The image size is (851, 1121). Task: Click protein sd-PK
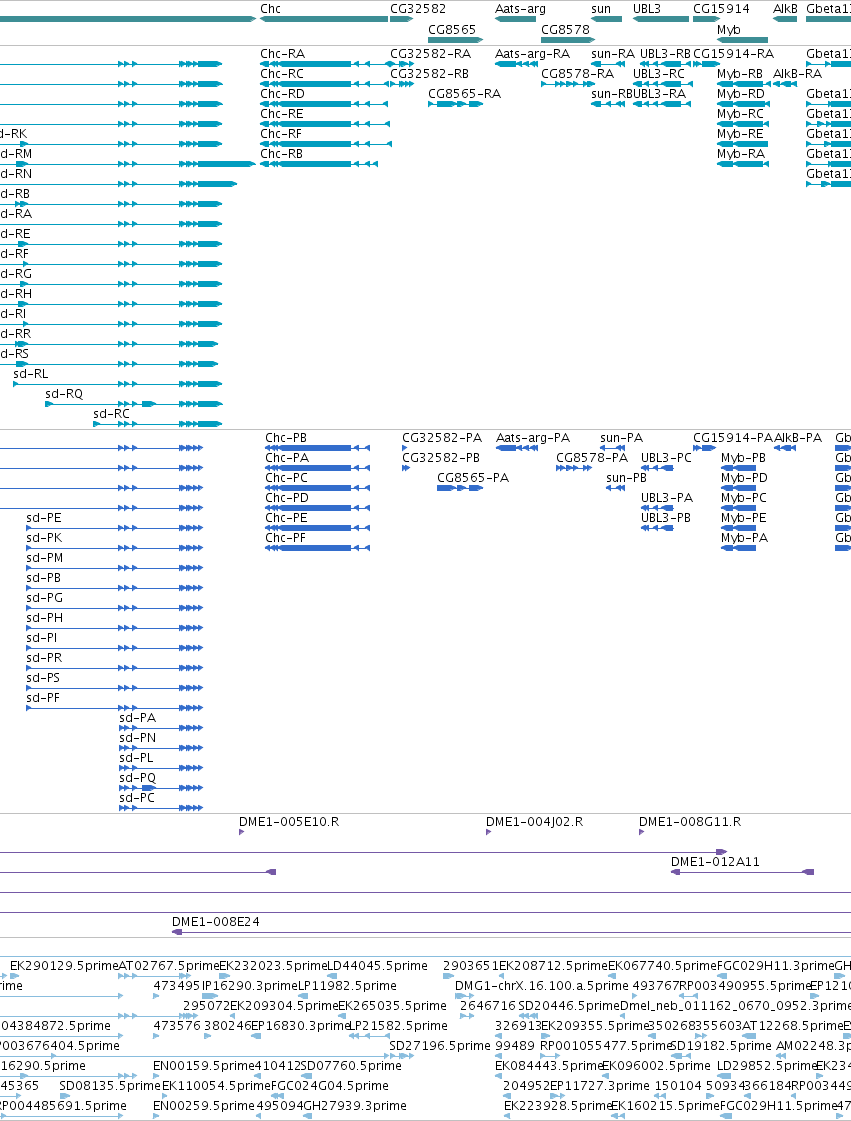pos(114,548)
